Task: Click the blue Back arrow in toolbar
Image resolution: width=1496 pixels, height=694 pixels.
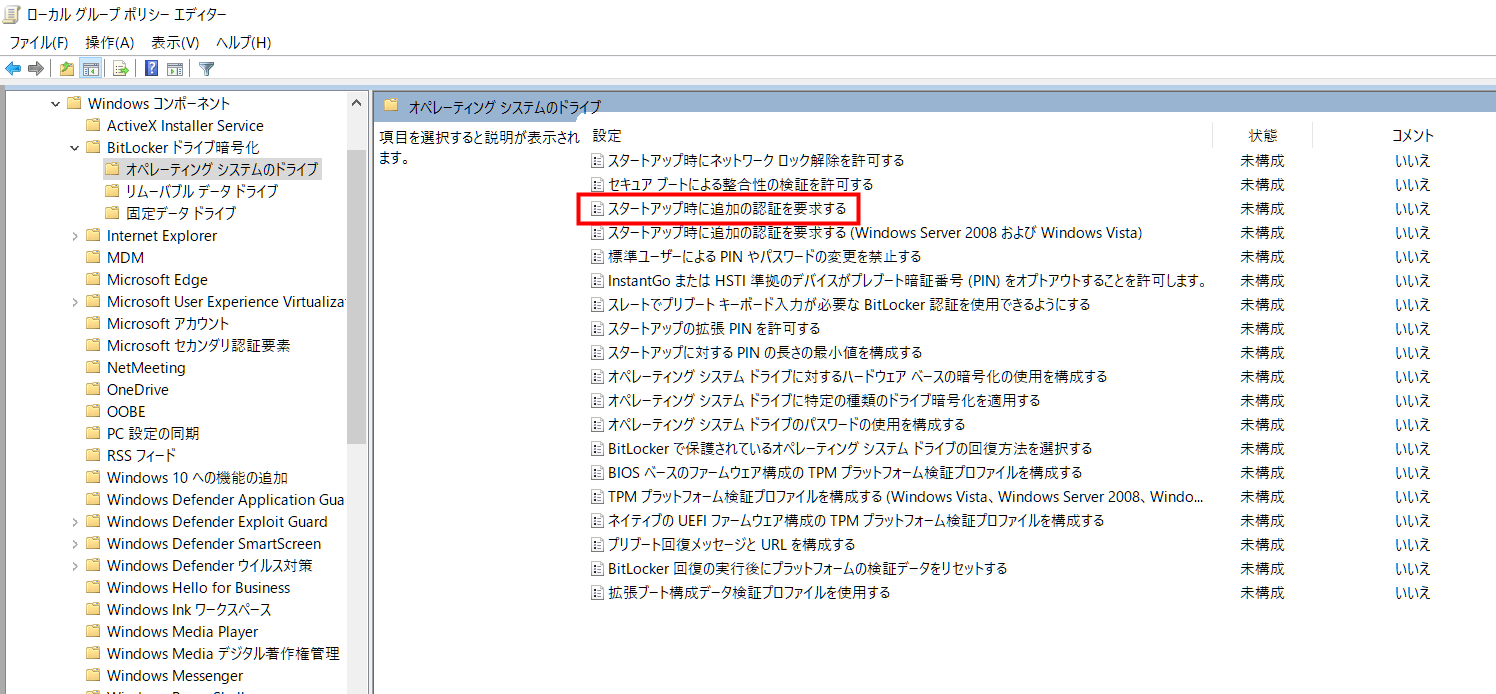Action: click(13, 69)
